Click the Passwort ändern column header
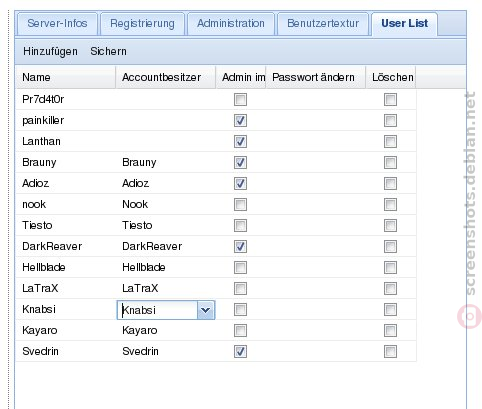The image size is (482, 409). (316, 77)
